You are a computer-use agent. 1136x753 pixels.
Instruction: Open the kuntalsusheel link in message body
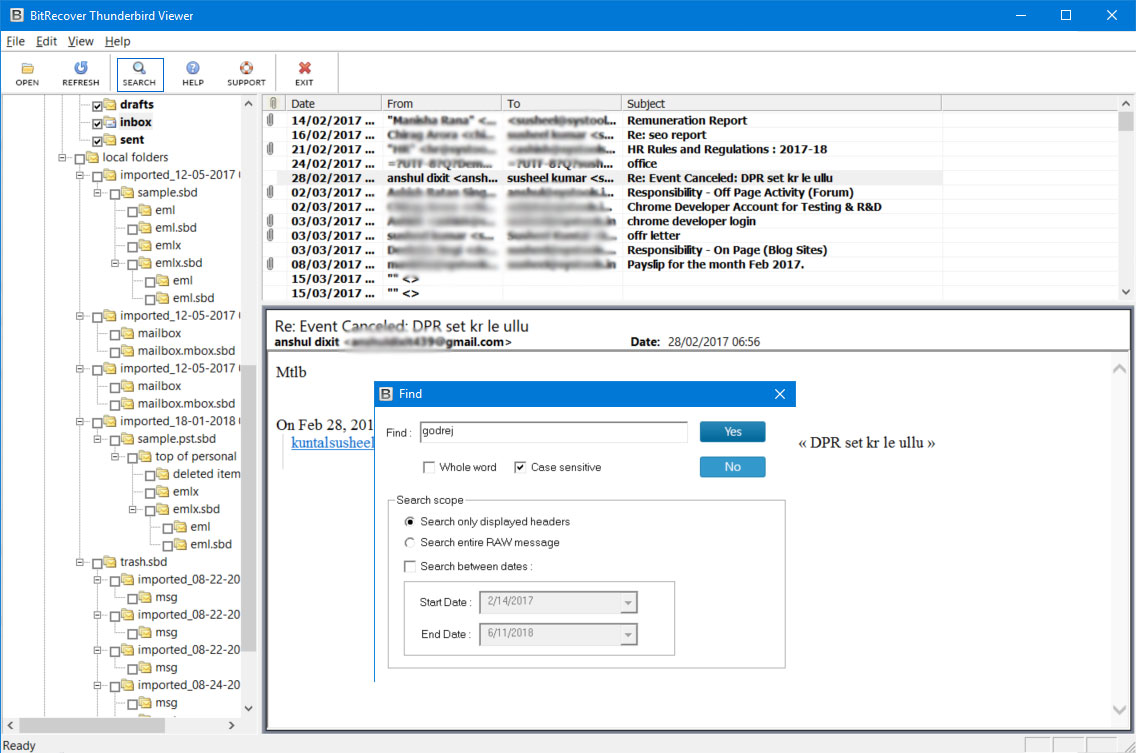pos(333,443)
